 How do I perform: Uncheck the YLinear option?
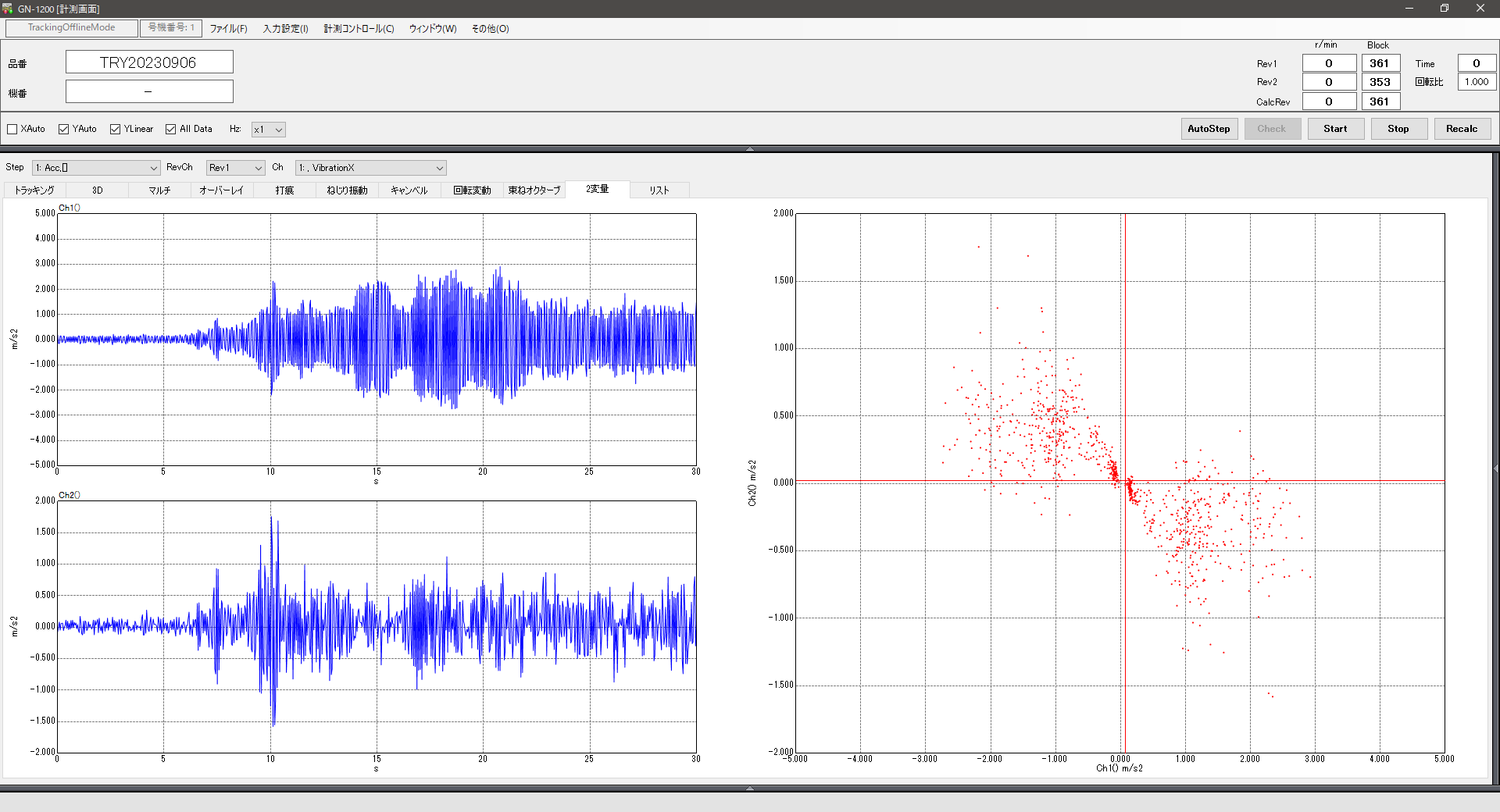(x=116, y=130)
